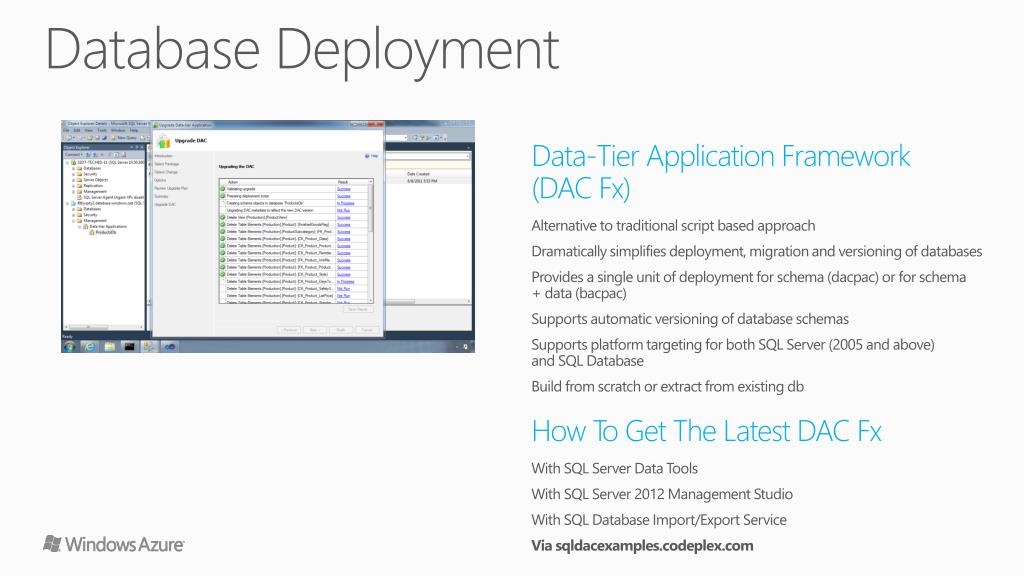This screenshot has width=1024, height=576.
Task: Expand the Replication node in Object Explorer
Action: coord(73,186)
